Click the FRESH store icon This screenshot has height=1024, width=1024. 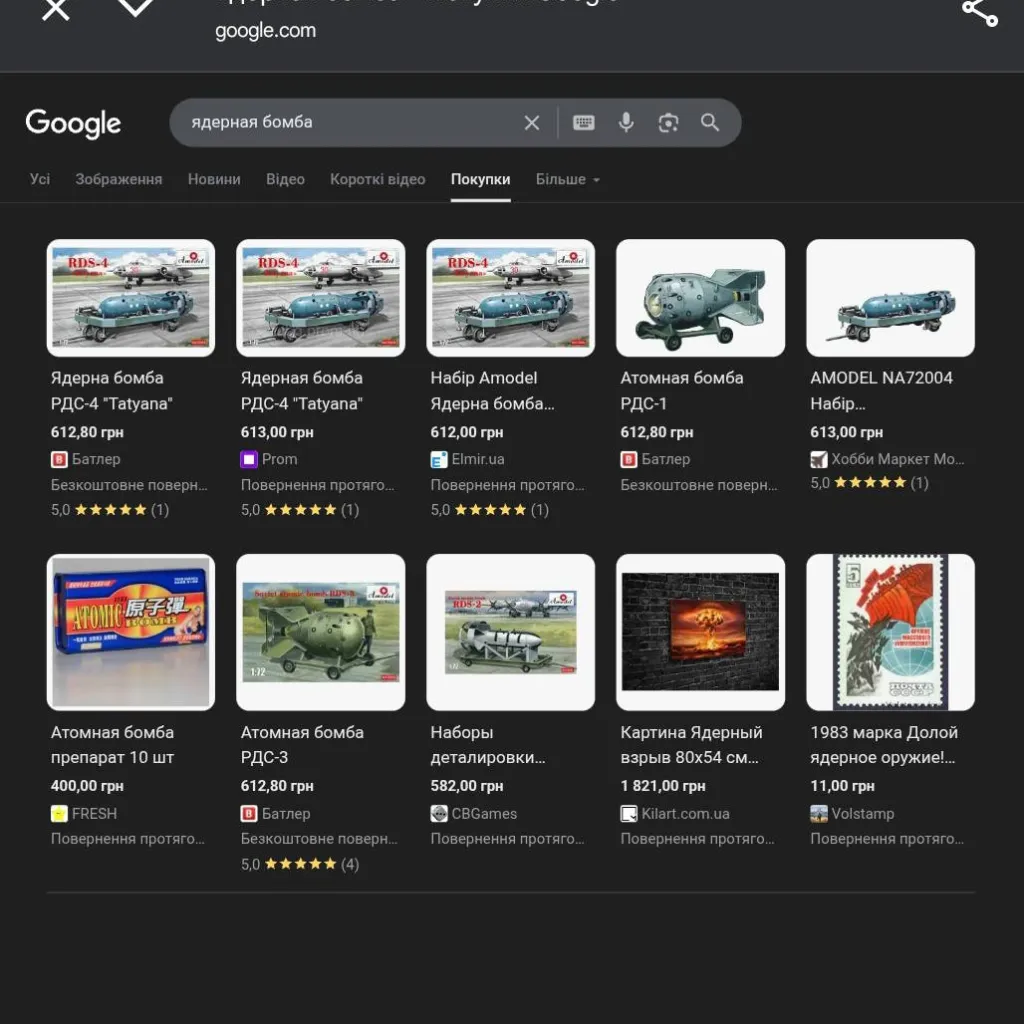pyautogui.click(x=59, y=814)
